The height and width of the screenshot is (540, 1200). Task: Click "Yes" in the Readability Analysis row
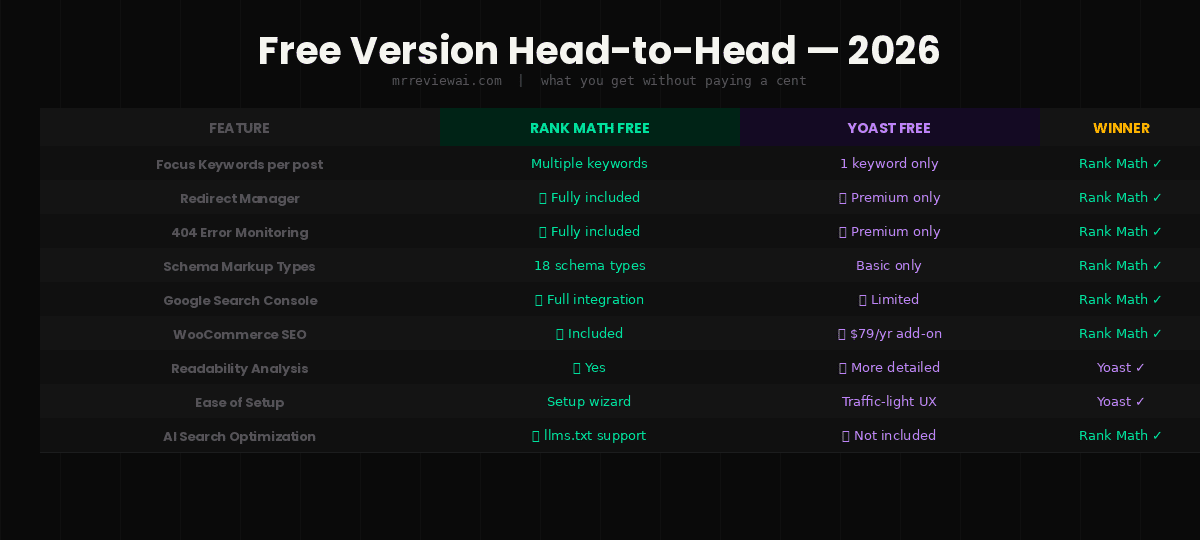click(589, 367)
